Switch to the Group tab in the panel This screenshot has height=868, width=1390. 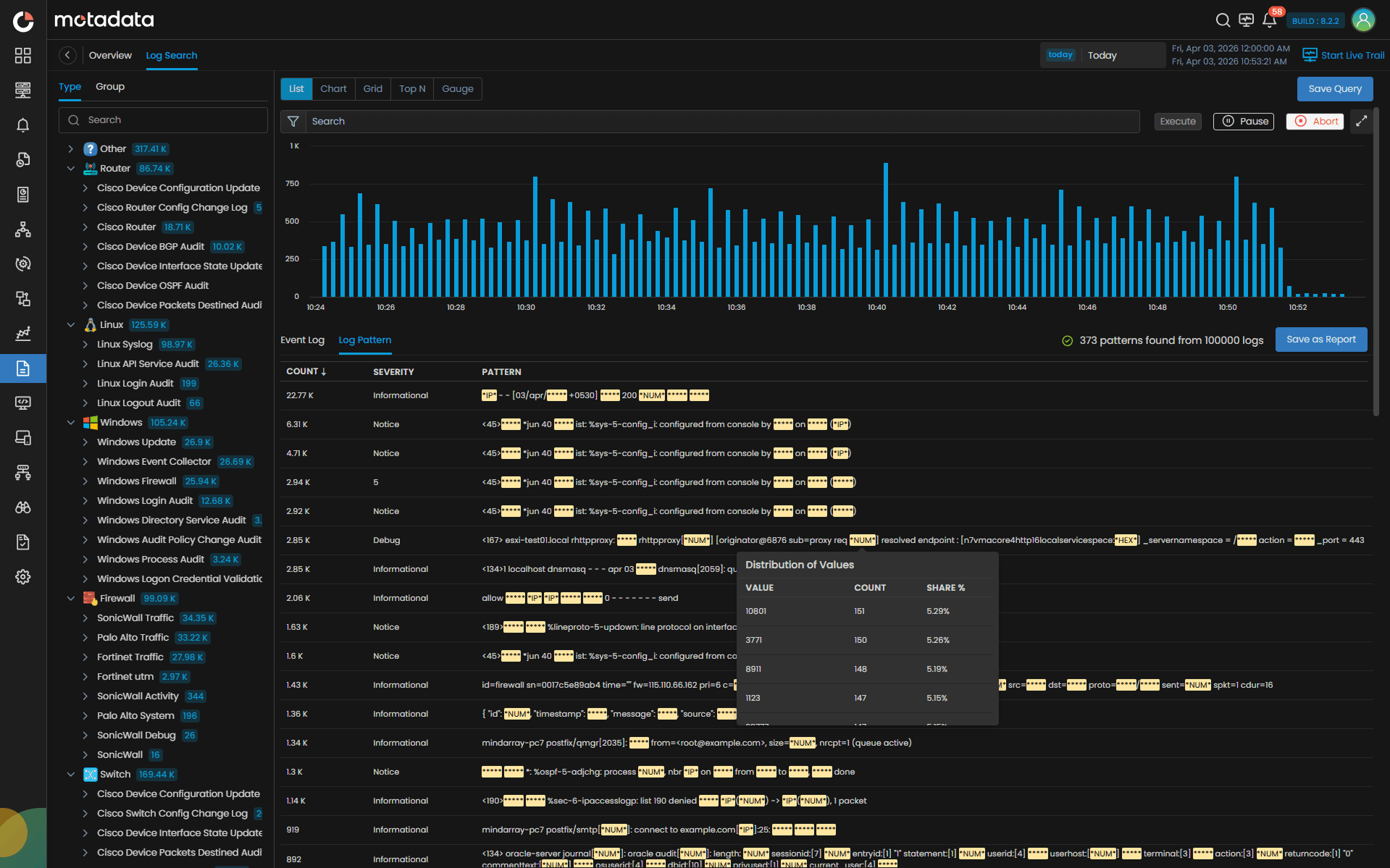pyautogui.click(x=110, y=86)
